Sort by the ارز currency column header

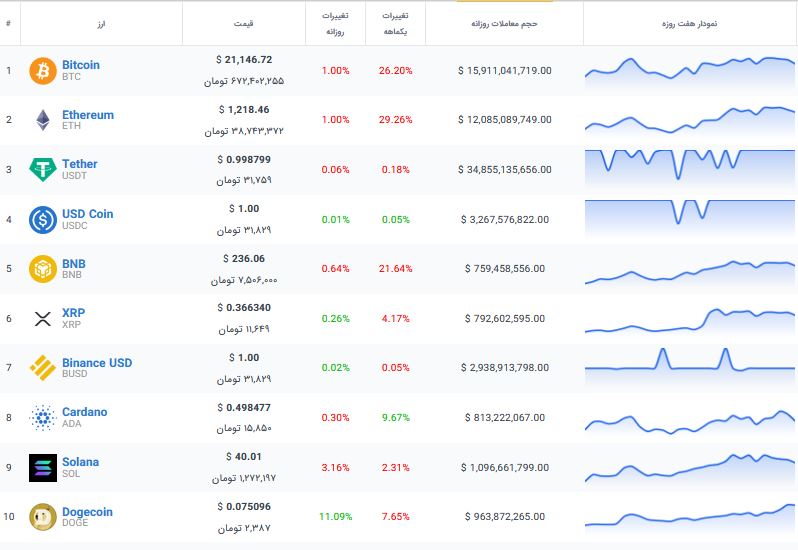point(101,23)
